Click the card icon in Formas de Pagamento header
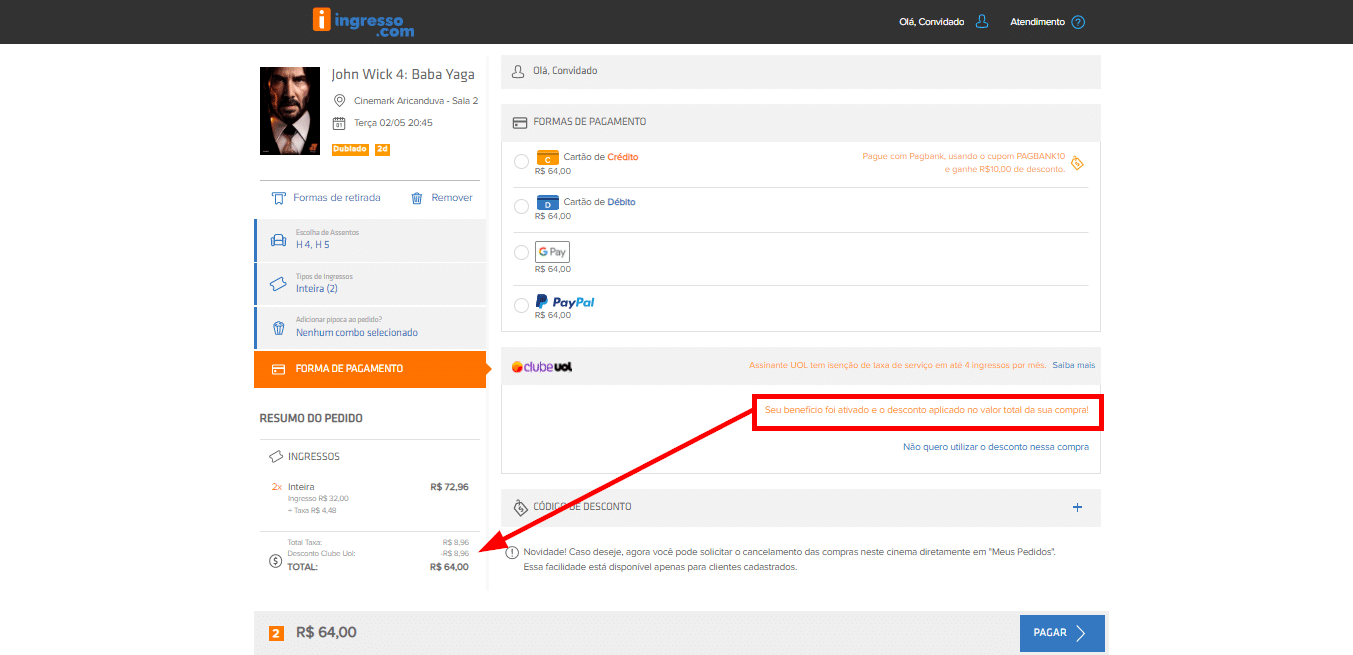The height and width of the screenshot is (655, 1353). click(519, 123)
